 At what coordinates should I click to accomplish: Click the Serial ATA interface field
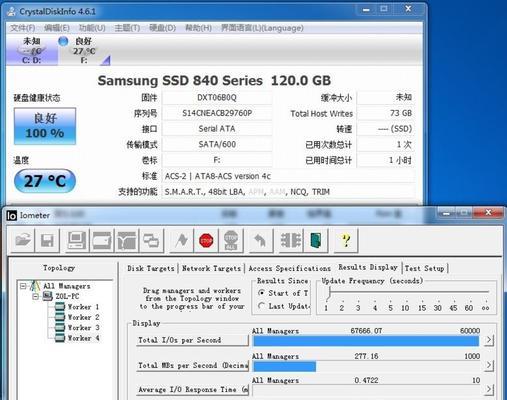coord(217,129)
